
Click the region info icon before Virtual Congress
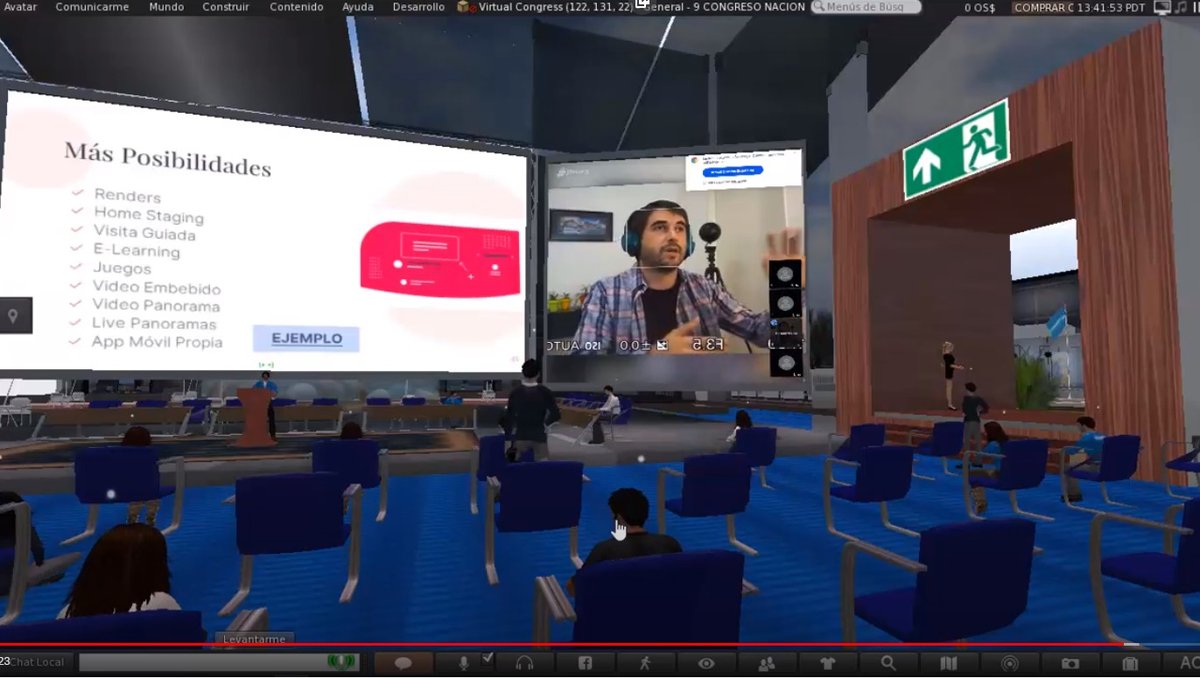click(x=465, y=7)
